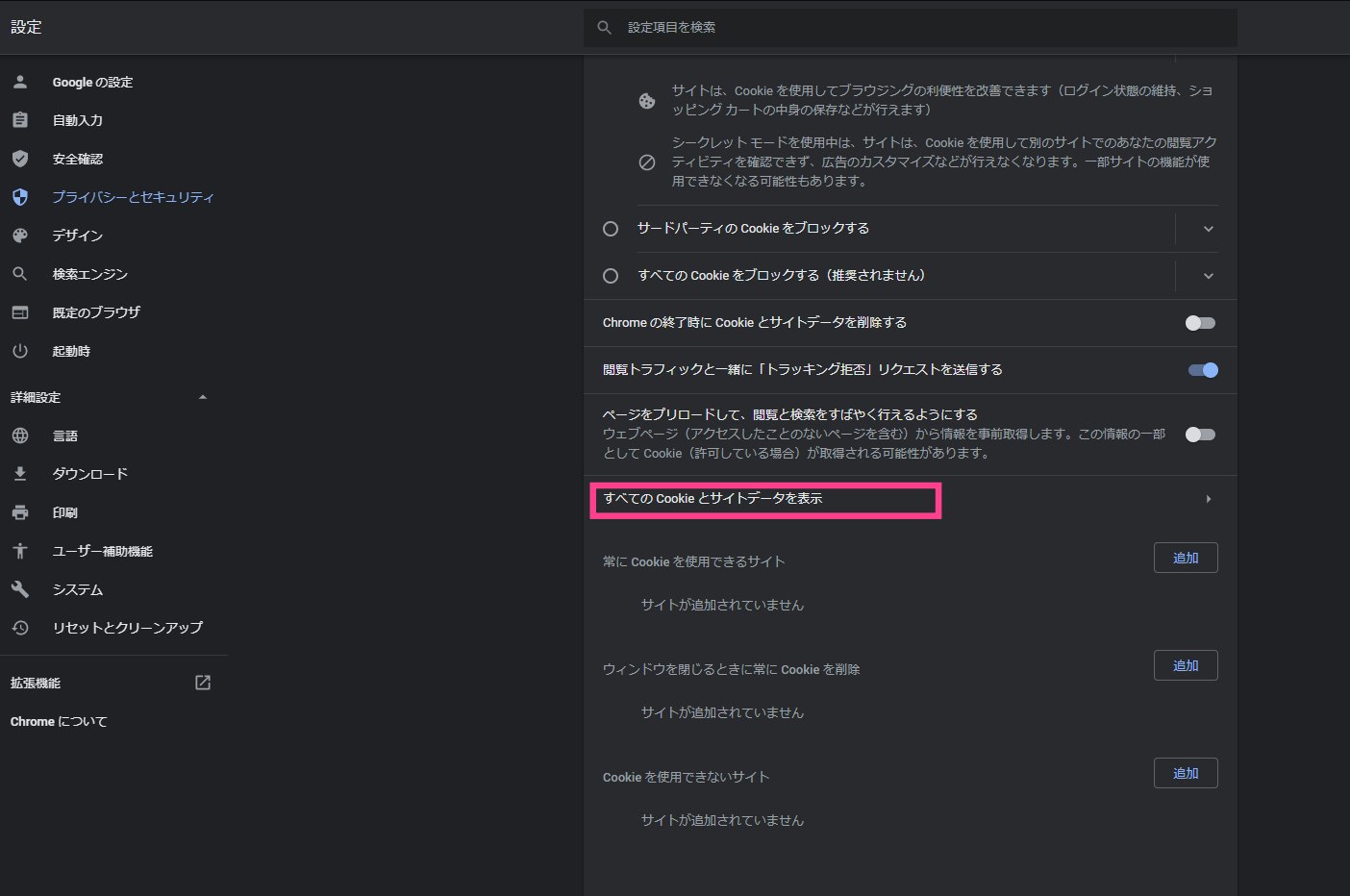Open リセットとクリーンアップ settings
The width and height of the screenshot is (1350, 896).
click(128, 628)
